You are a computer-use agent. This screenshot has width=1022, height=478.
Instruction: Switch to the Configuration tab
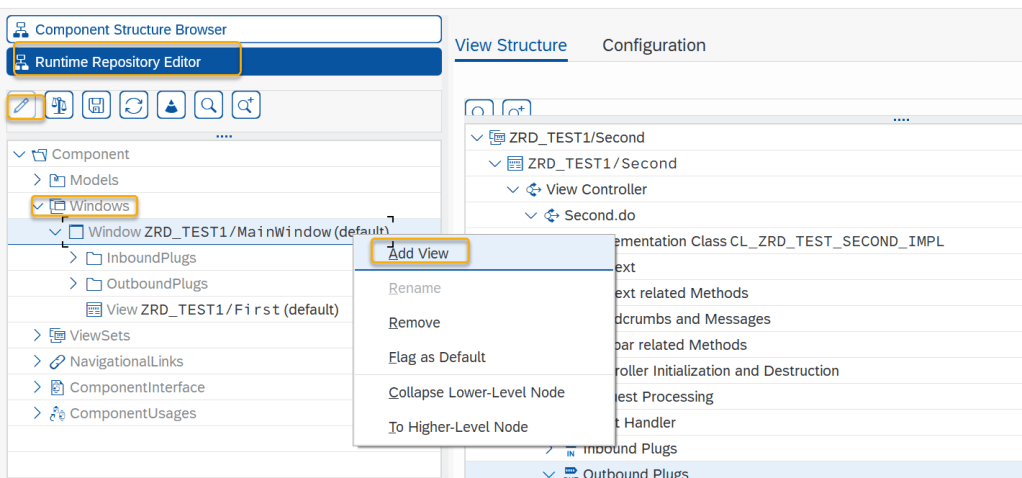(x=654, y=45)
